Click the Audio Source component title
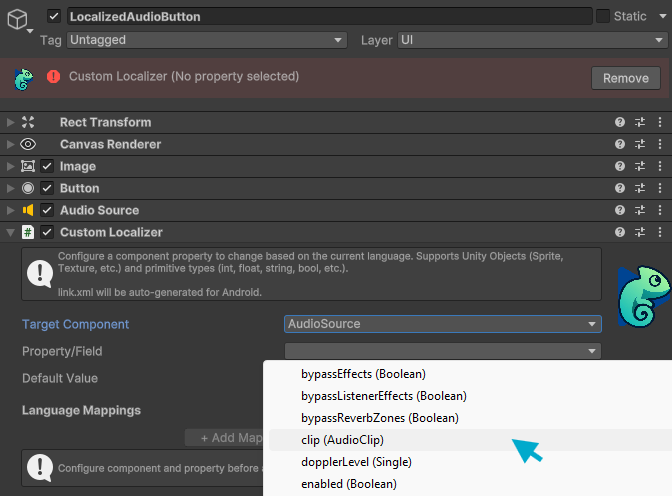The width and height of the screenshot is (672, 496). pos(99,210)
